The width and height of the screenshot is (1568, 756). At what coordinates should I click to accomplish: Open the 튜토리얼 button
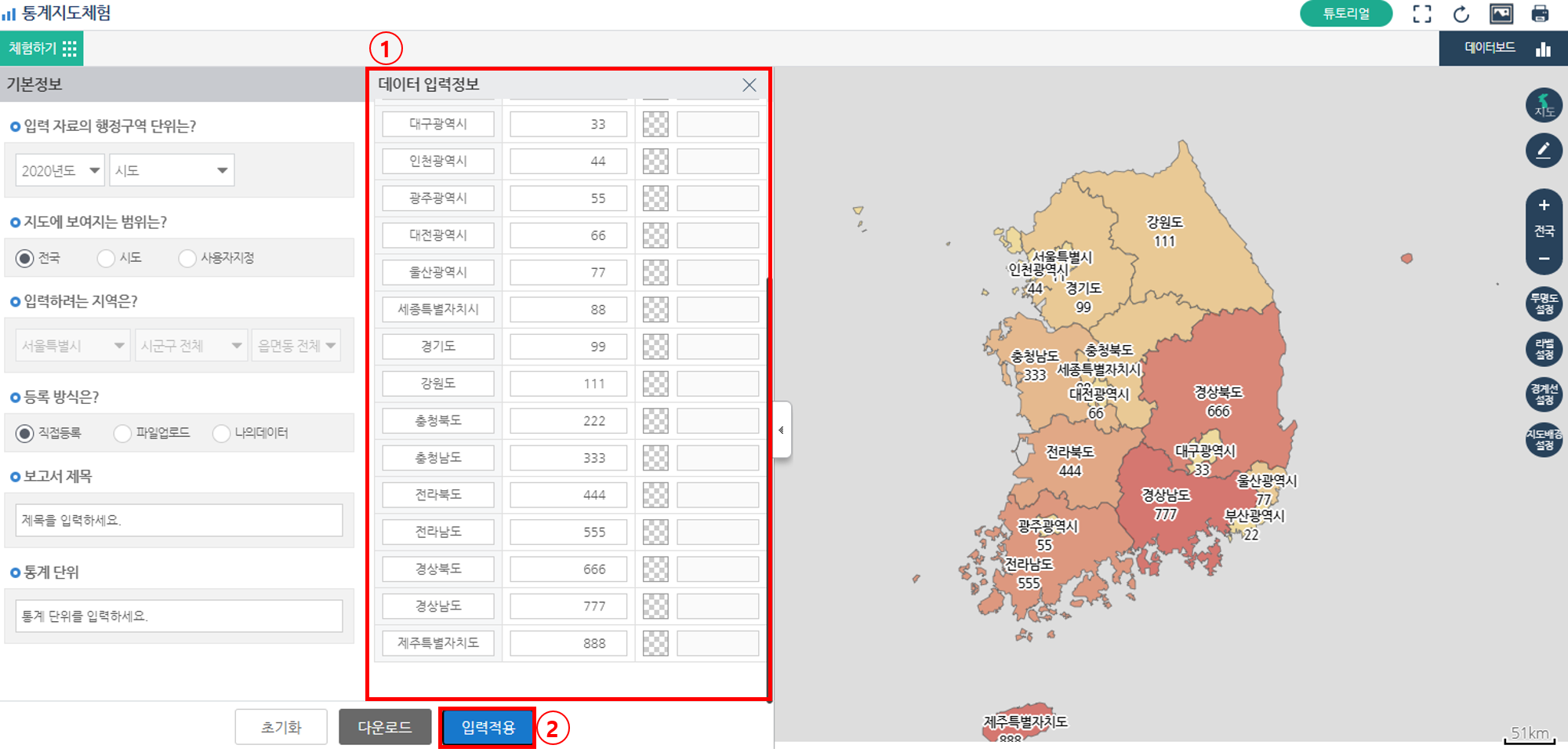pyautogui.click(x=1345, y=13)
